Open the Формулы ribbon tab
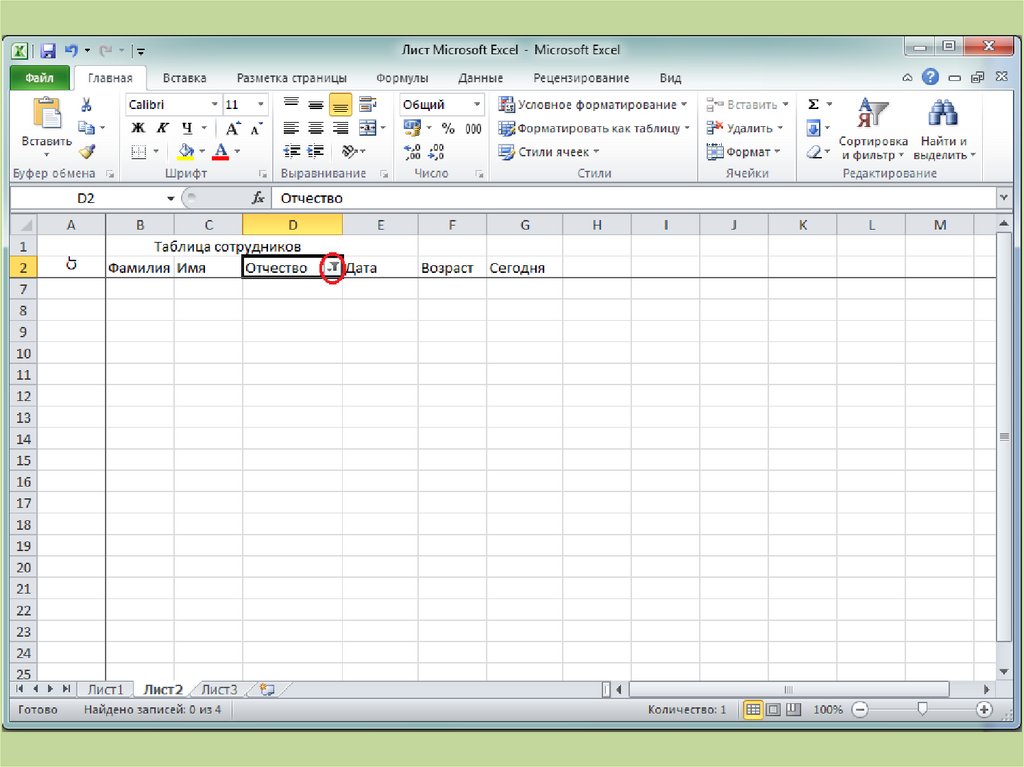Image resolution: width=1024 pixels, height=767 pixels. click(402, 78)
